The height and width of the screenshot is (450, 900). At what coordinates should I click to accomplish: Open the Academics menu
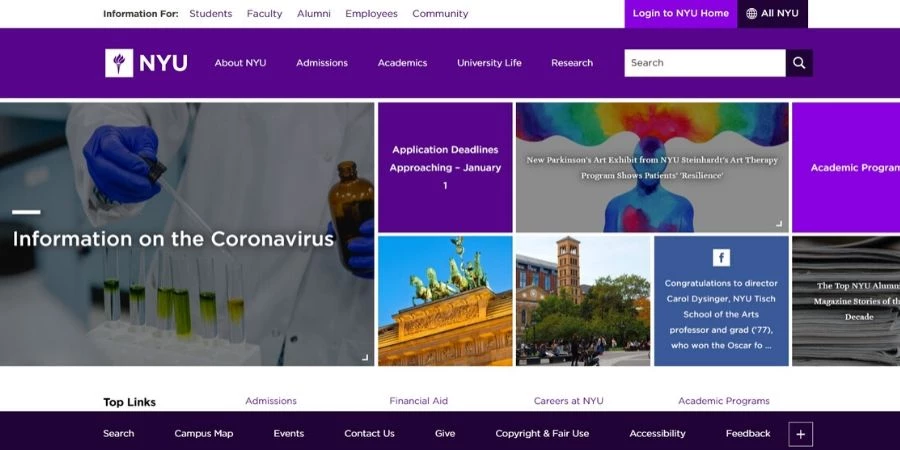point(402,63)
